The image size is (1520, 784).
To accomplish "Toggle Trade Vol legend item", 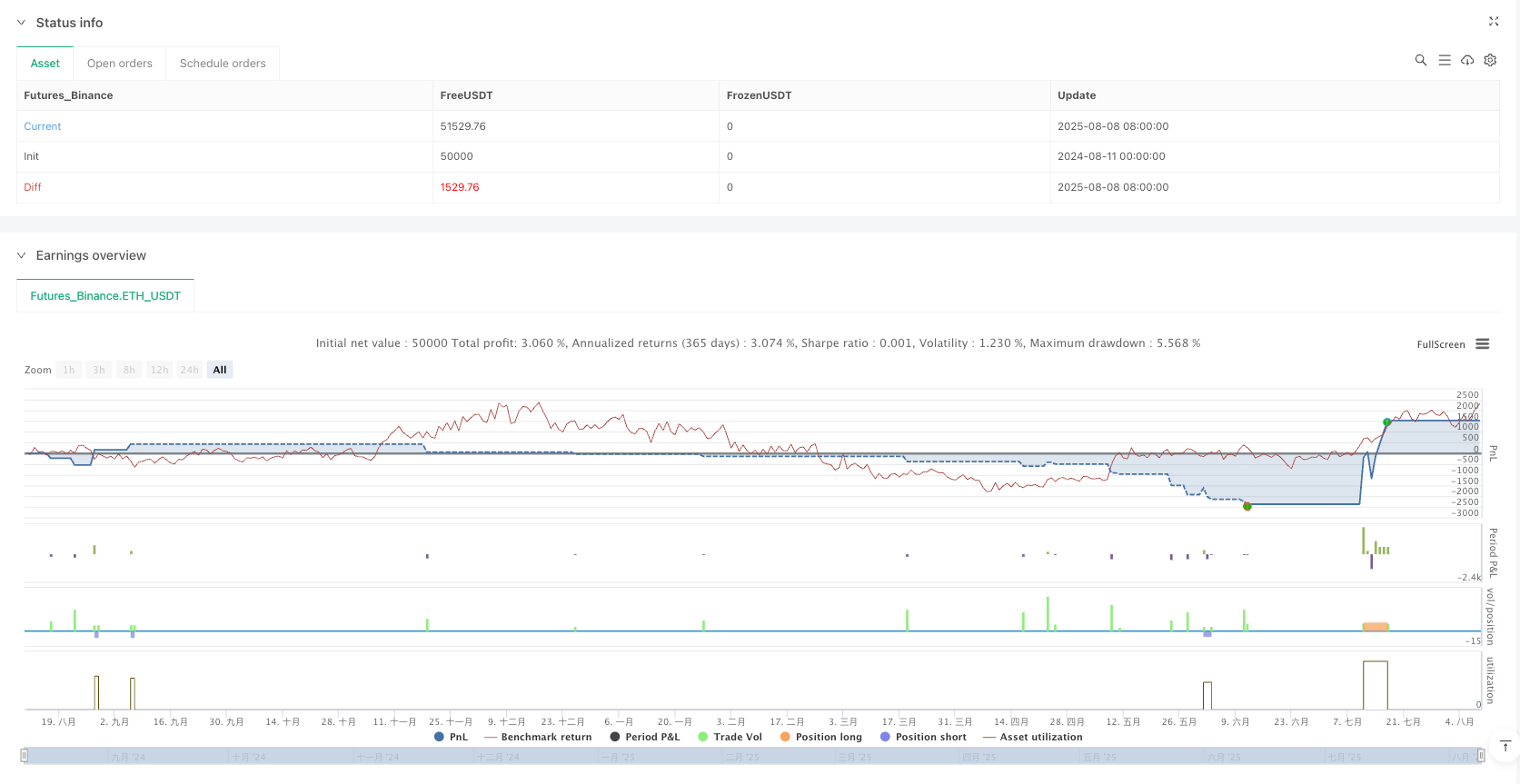I will [730, 737].
